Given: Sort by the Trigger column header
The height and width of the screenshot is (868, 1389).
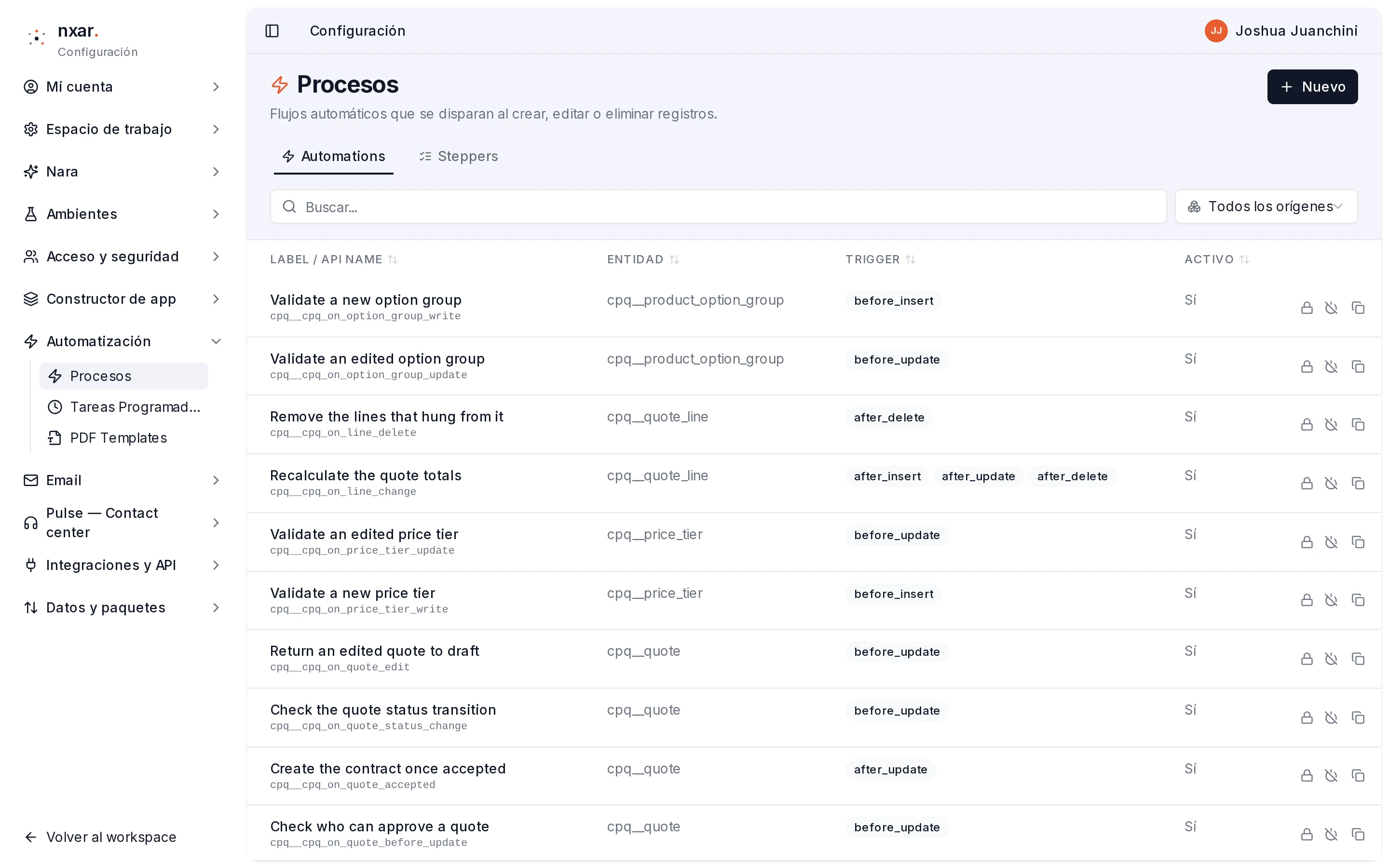Looking at the screenshot, I should pyautogui.click(x=881, y=259).
